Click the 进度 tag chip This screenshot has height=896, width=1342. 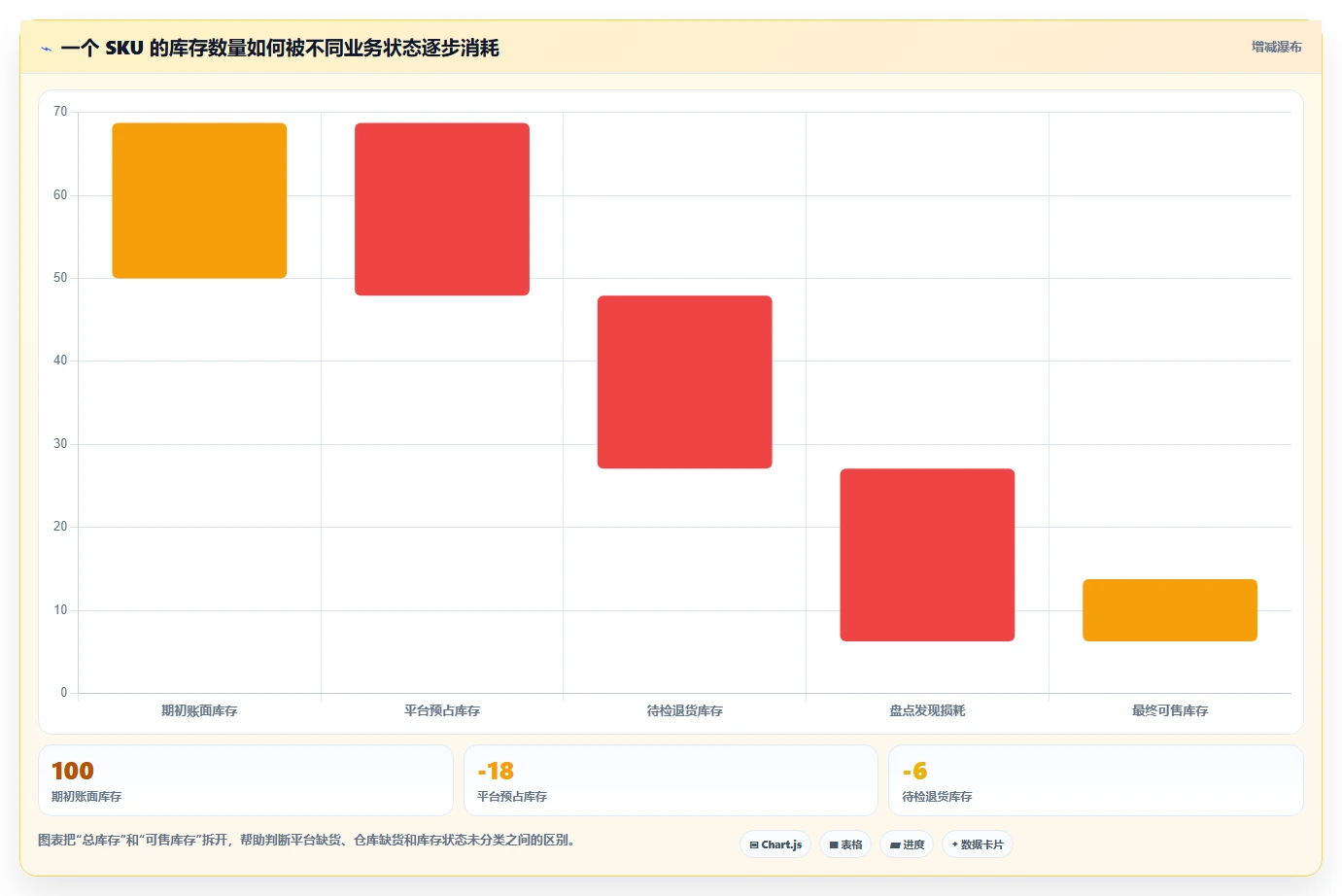[x=907, y=844]
